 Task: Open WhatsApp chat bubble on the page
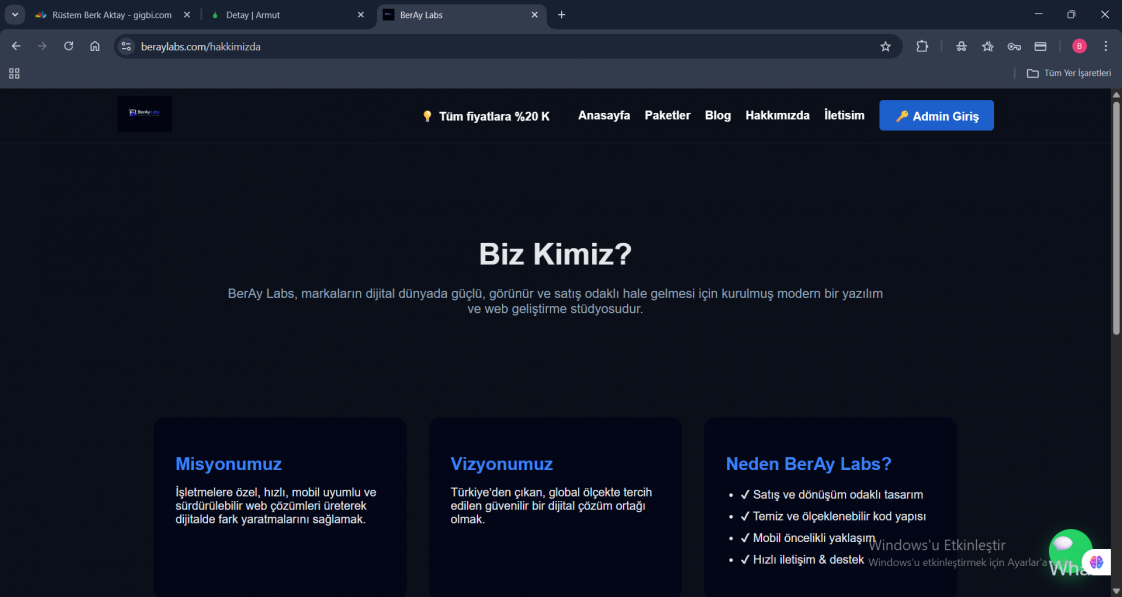[x=1070, y=551]
